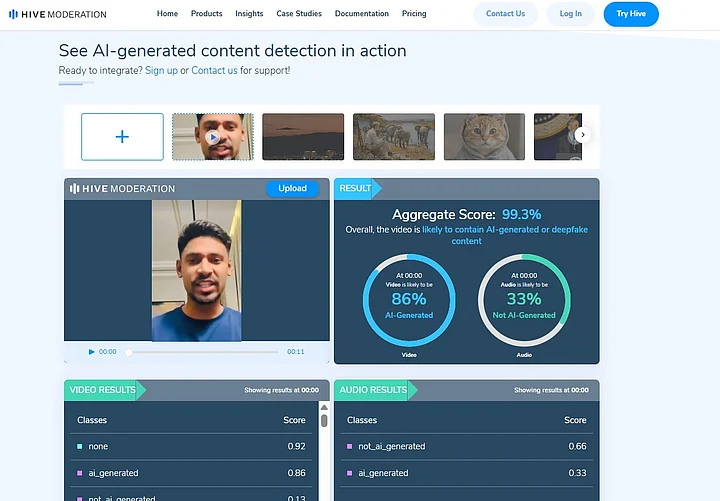Click play overlay on selected man thumbnail
Image resolution: width=720 pixels, height=501 pixels.
213,137
